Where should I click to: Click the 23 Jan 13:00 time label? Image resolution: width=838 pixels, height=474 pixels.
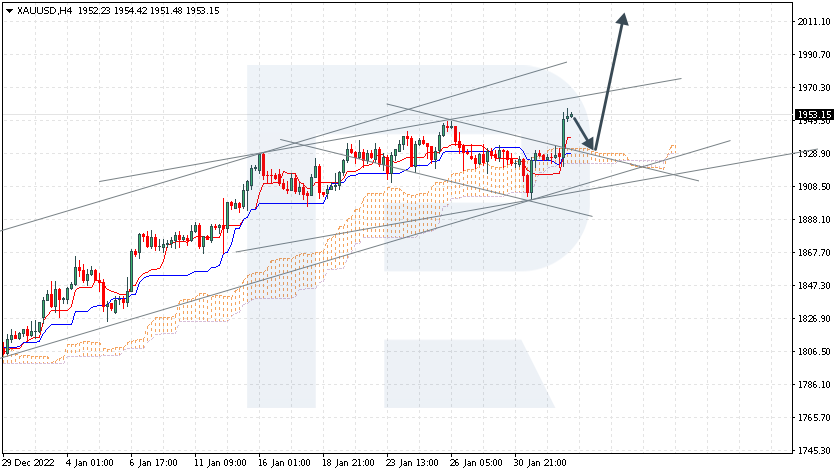412,464
